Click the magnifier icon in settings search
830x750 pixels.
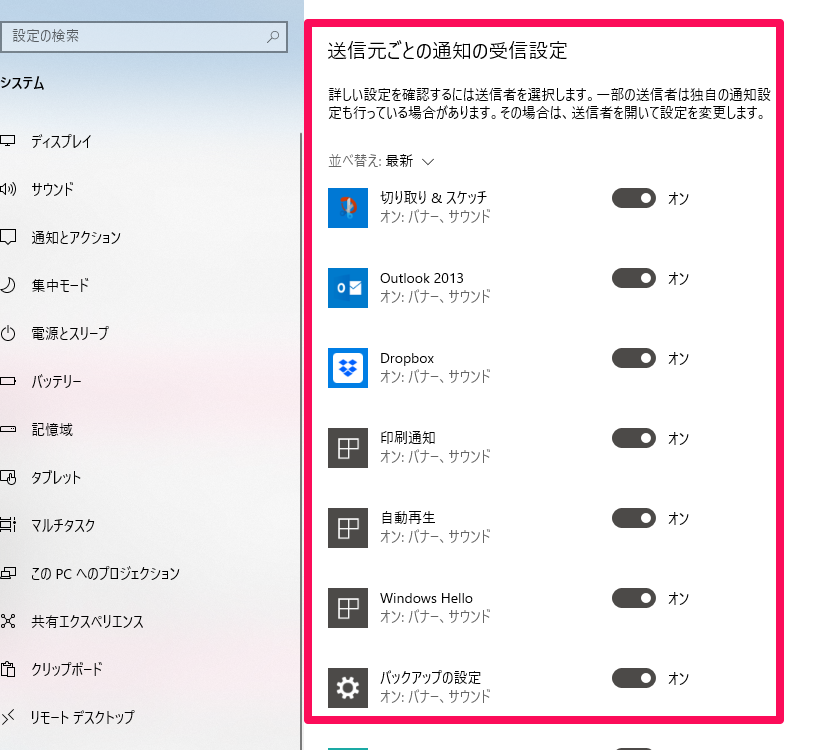(x=273, y=37)
